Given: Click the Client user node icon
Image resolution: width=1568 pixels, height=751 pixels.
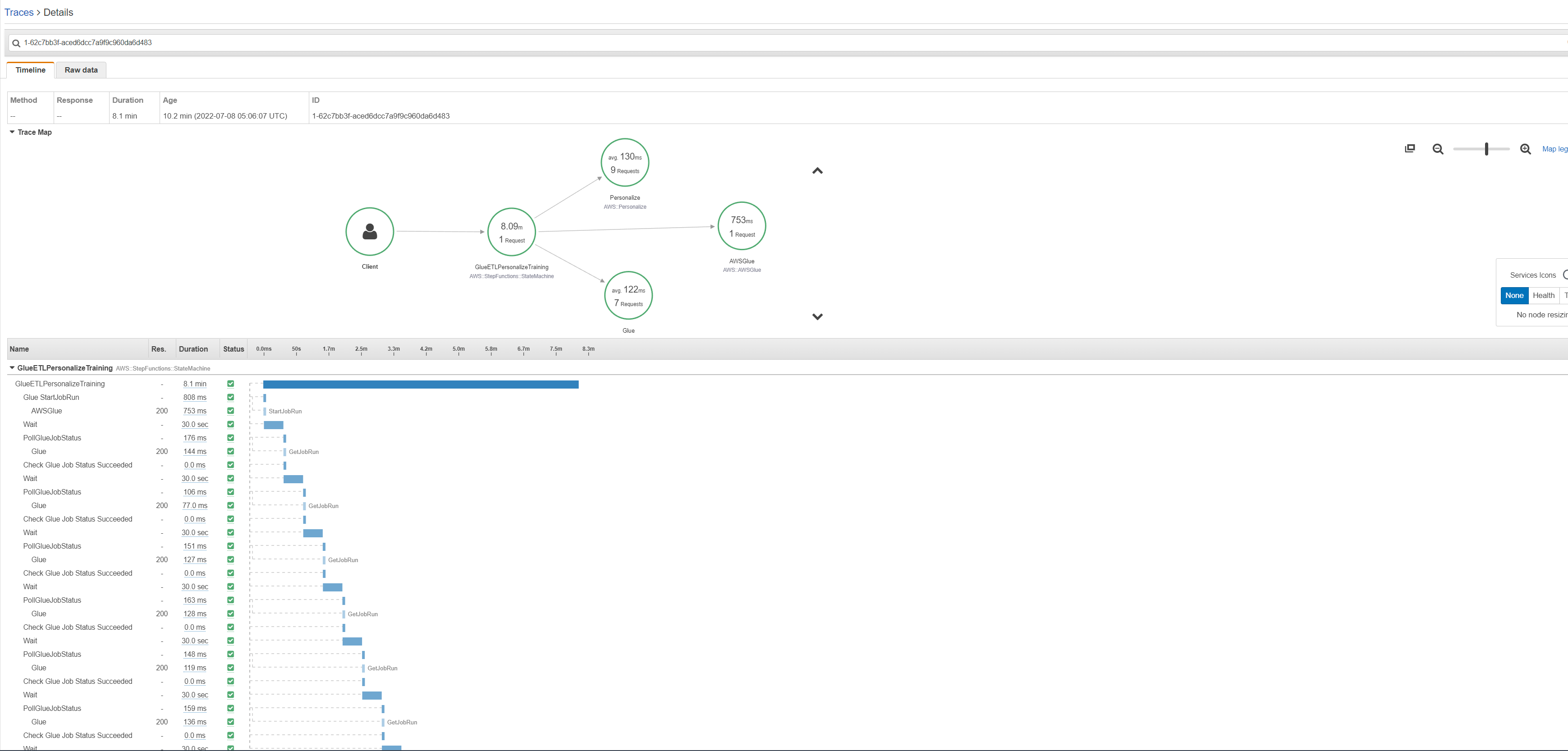Looking at the screenshot, I should (x=370, y=231).
